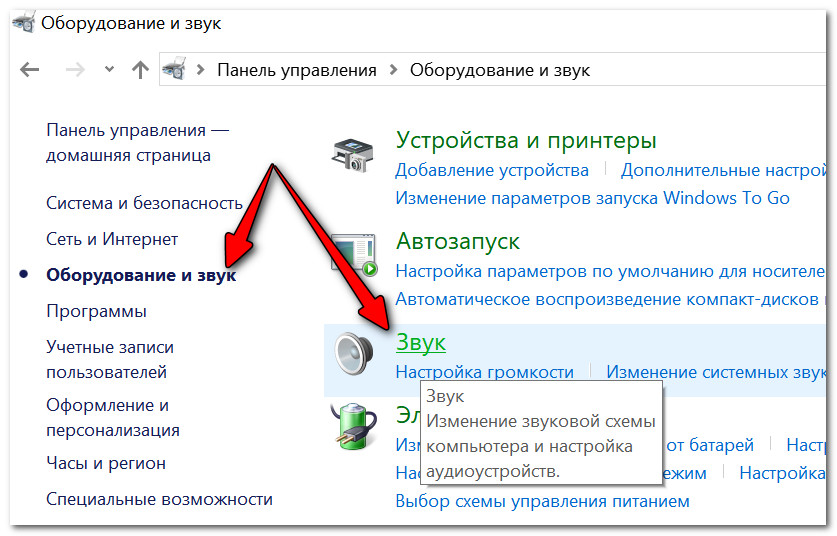Select Программы in the left sidebar
The height and width of the screenshot is (536, 837).
(96, 311)
